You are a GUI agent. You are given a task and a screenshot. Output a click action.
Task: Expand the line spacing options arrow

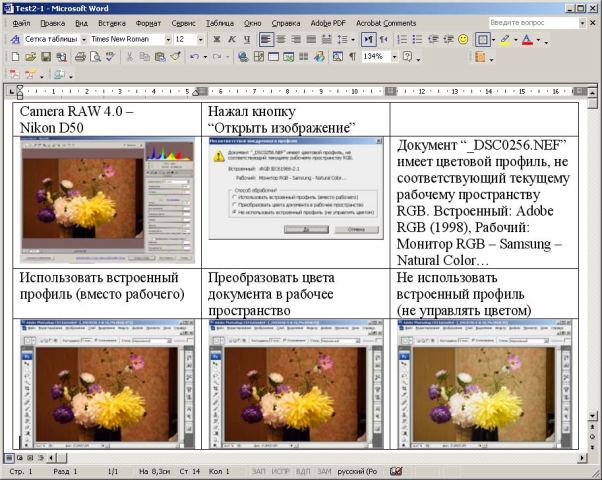(353, 40)
